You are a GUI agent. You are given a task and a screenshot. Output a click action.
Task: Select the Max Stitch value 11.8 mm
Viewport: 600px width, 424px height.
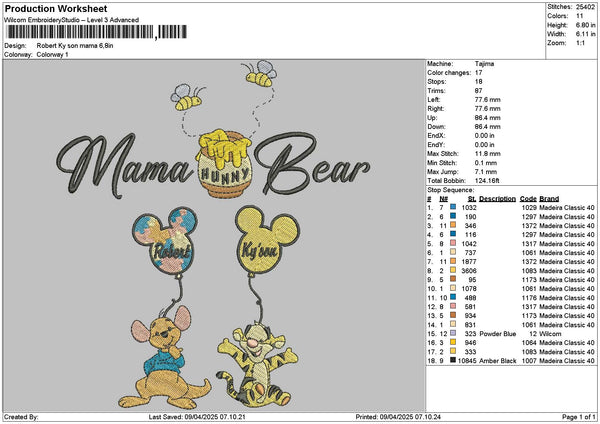488,154
